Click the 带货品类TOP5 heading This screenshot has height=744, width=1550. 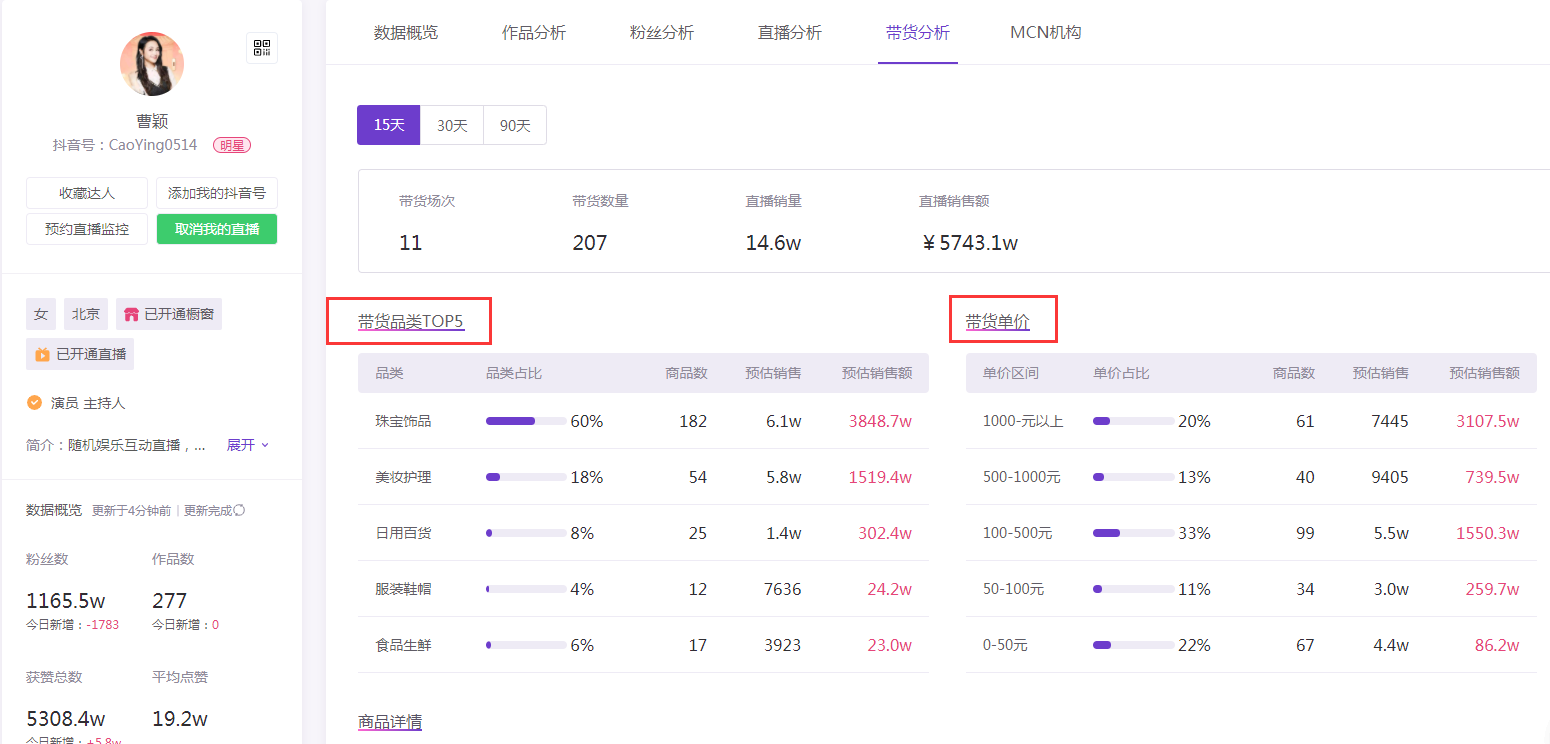pyautogui.click(x=411, y=322)
